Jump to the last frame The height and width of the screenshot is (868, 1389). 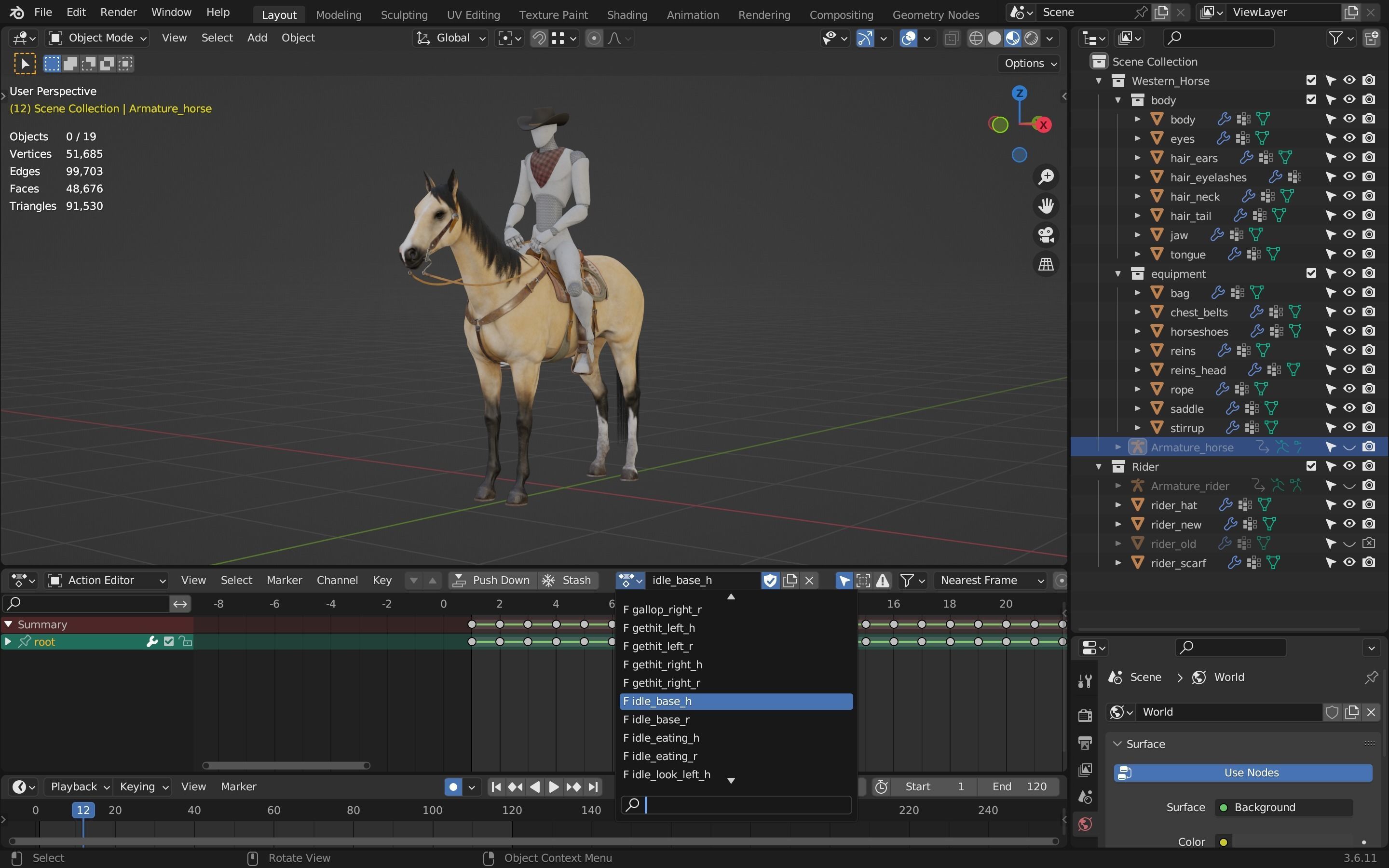point(594,787)
